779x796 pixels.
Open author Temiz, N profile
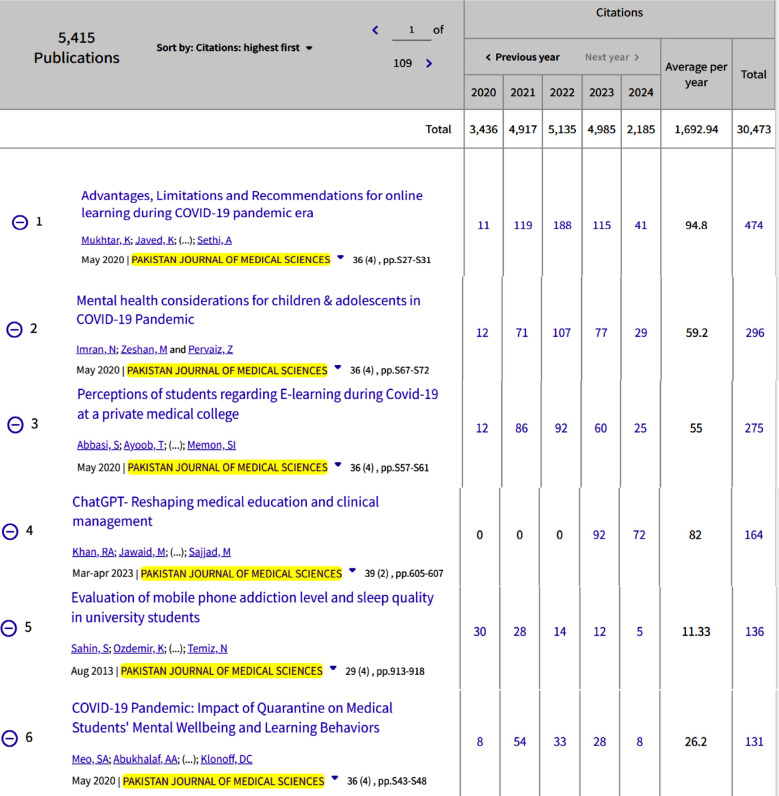click(207, 649)
